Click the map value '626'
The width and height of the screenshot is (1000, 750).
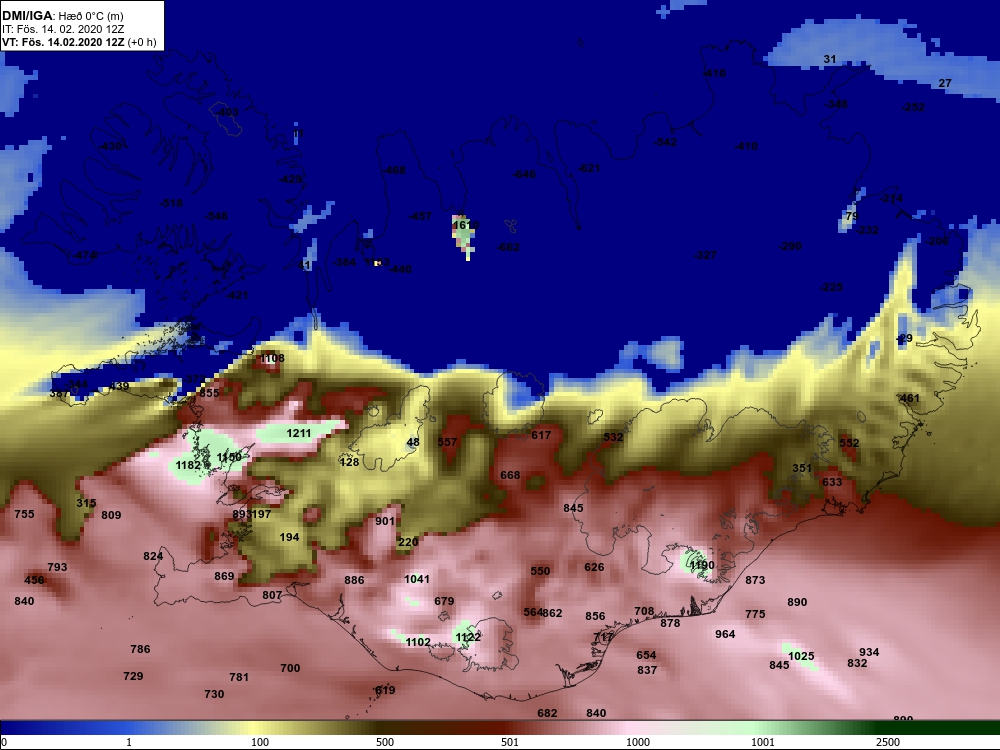point(594,566)
